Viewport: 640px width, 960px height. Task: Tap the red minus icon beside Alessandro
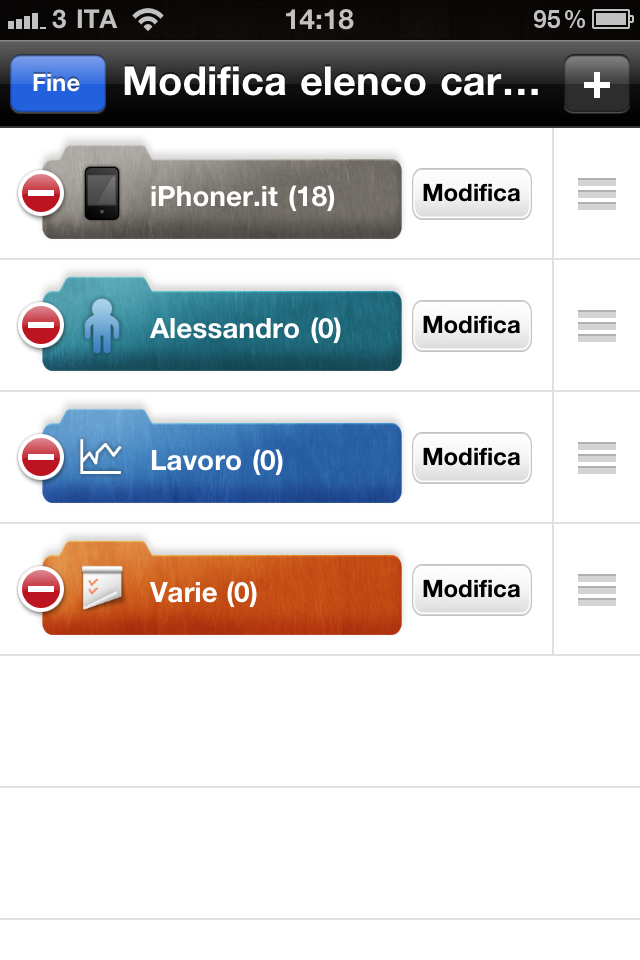tap(41, 325)
